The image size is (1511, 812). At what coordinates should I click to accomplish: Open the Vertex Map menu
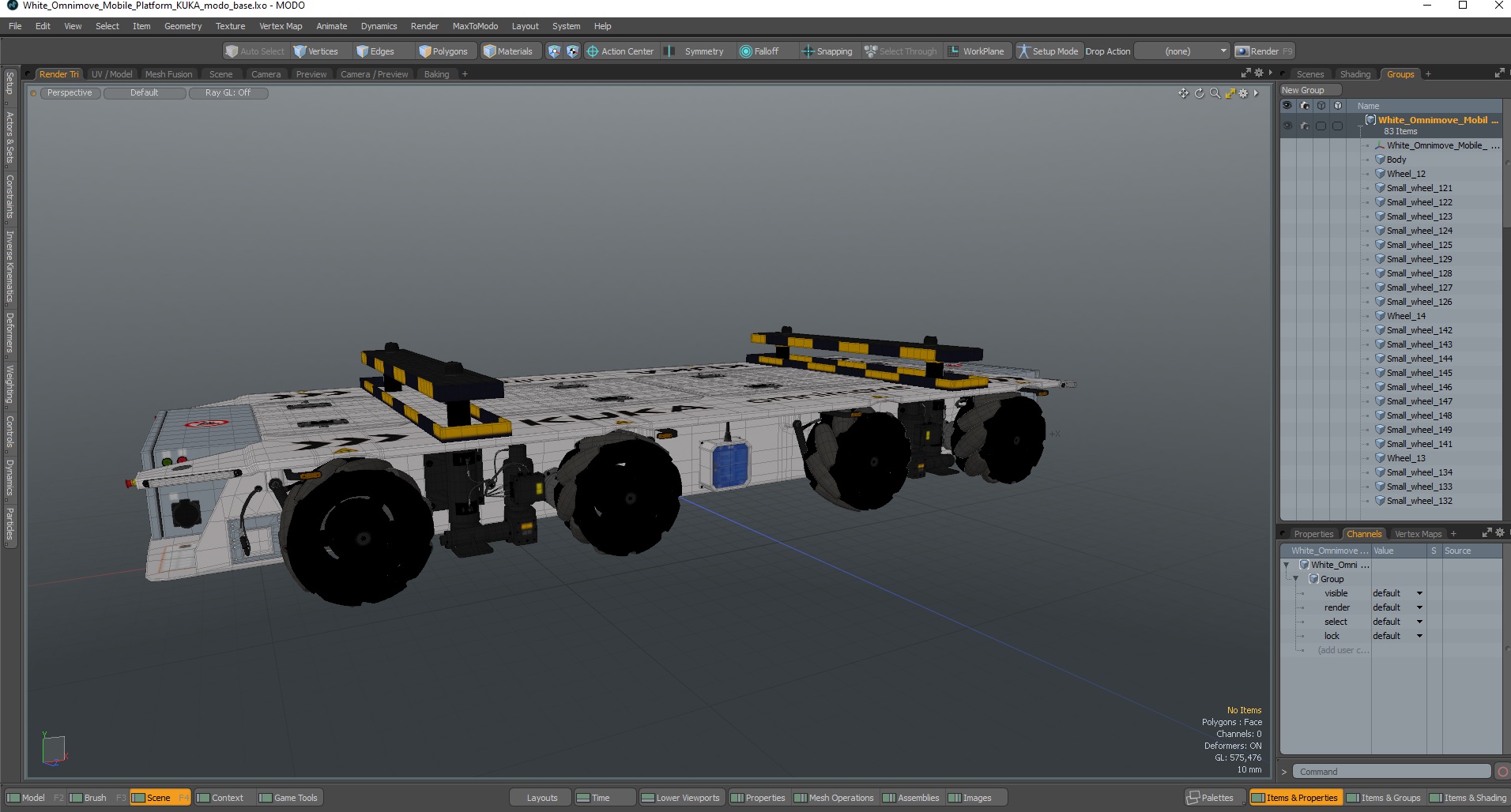tap(281, 26)
